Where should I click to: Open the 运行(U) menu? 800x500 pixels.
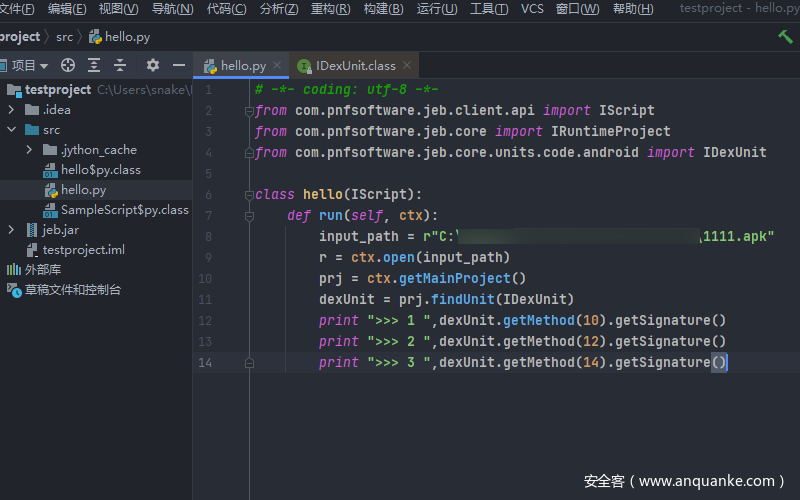(x=437, y=9)
